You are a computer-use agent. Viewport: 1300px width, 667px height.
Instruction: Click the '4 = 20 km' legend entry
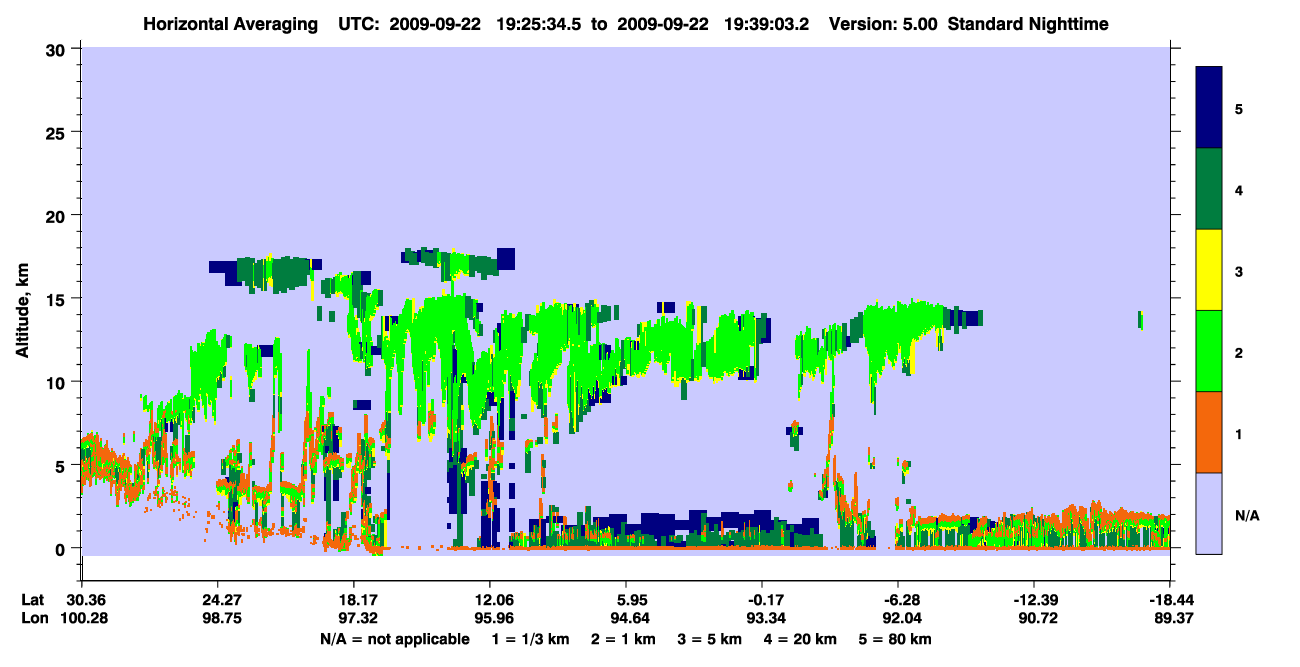pyautogui.click(x=799, y=638)
